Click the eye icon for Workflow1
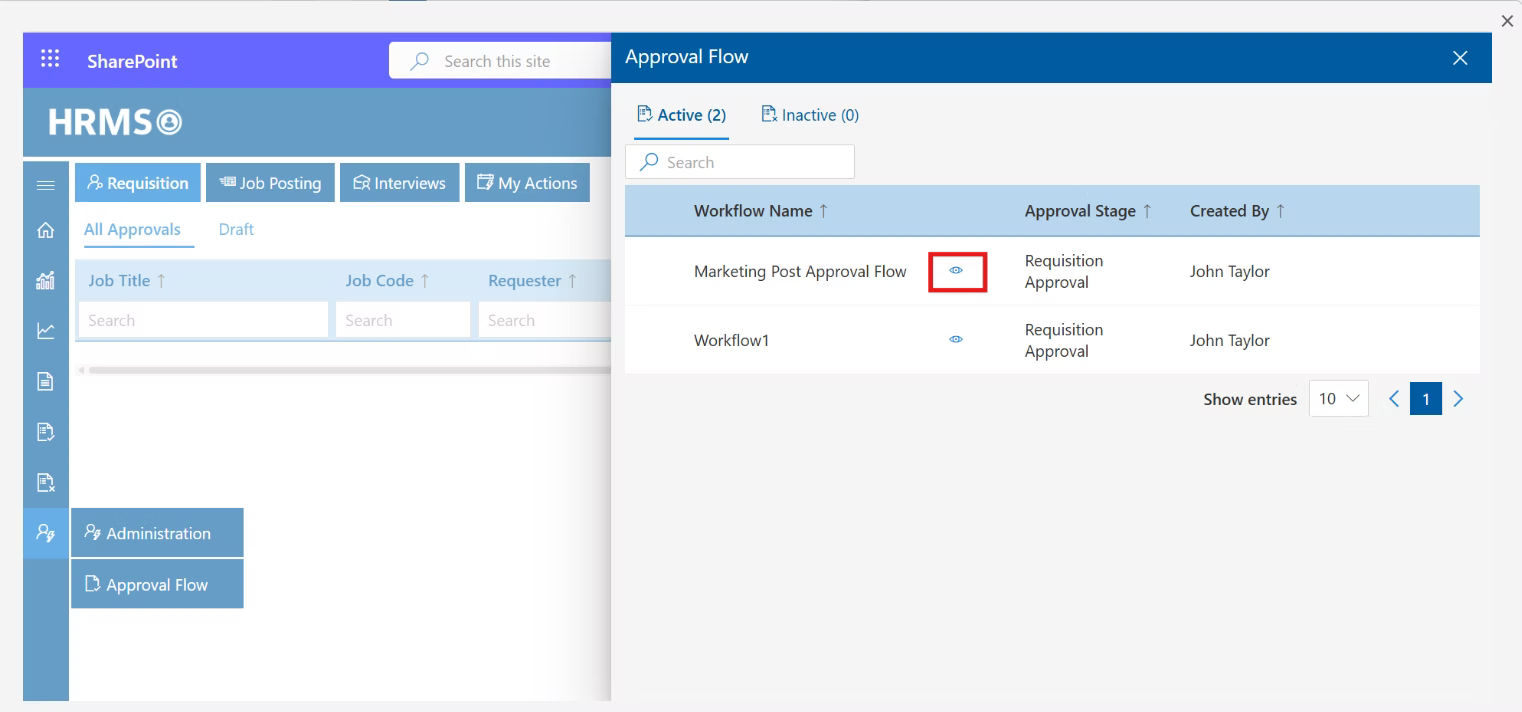 click(956, 340)
